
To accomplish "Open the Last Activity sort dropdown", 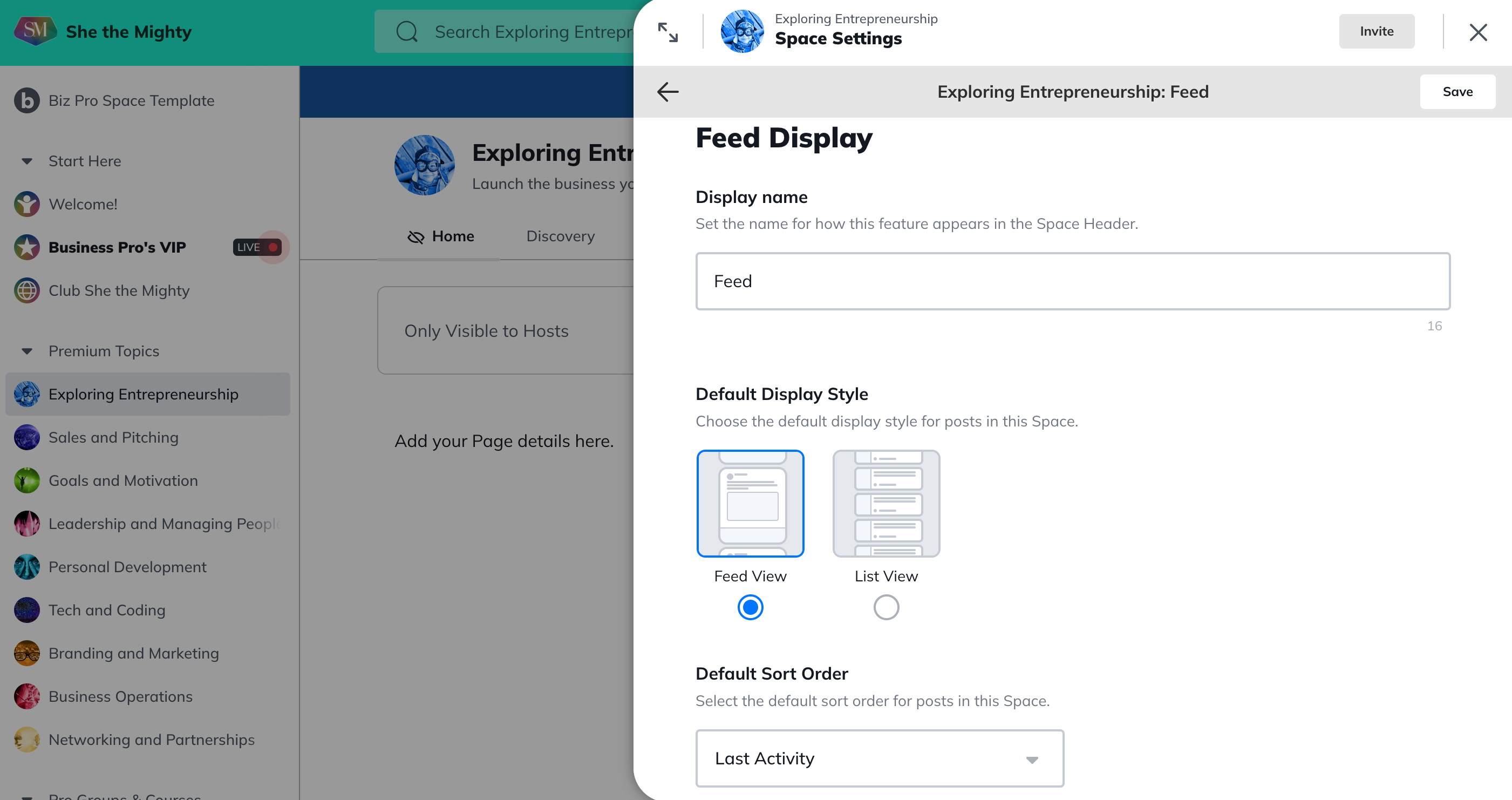I will click(879, 758).
